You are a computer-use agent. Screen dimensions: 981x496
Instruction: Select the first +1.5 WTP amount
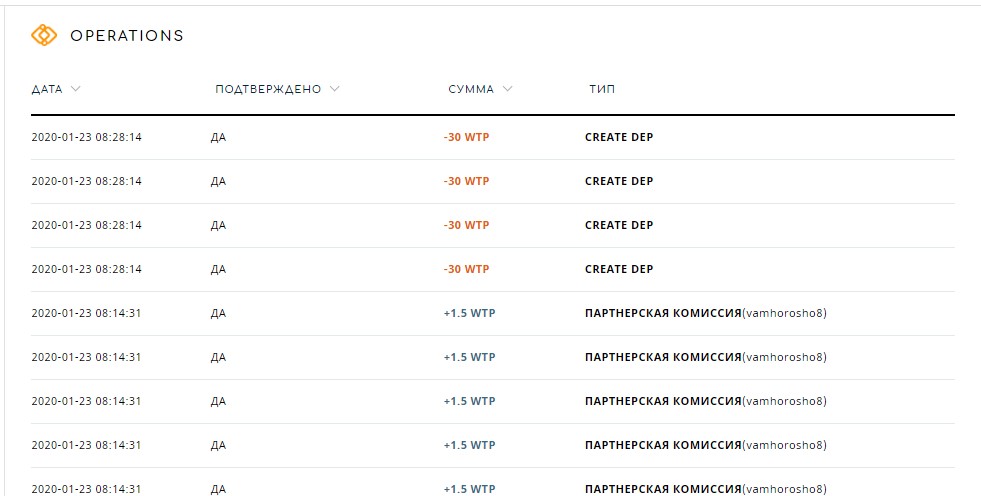click(469, 313)
